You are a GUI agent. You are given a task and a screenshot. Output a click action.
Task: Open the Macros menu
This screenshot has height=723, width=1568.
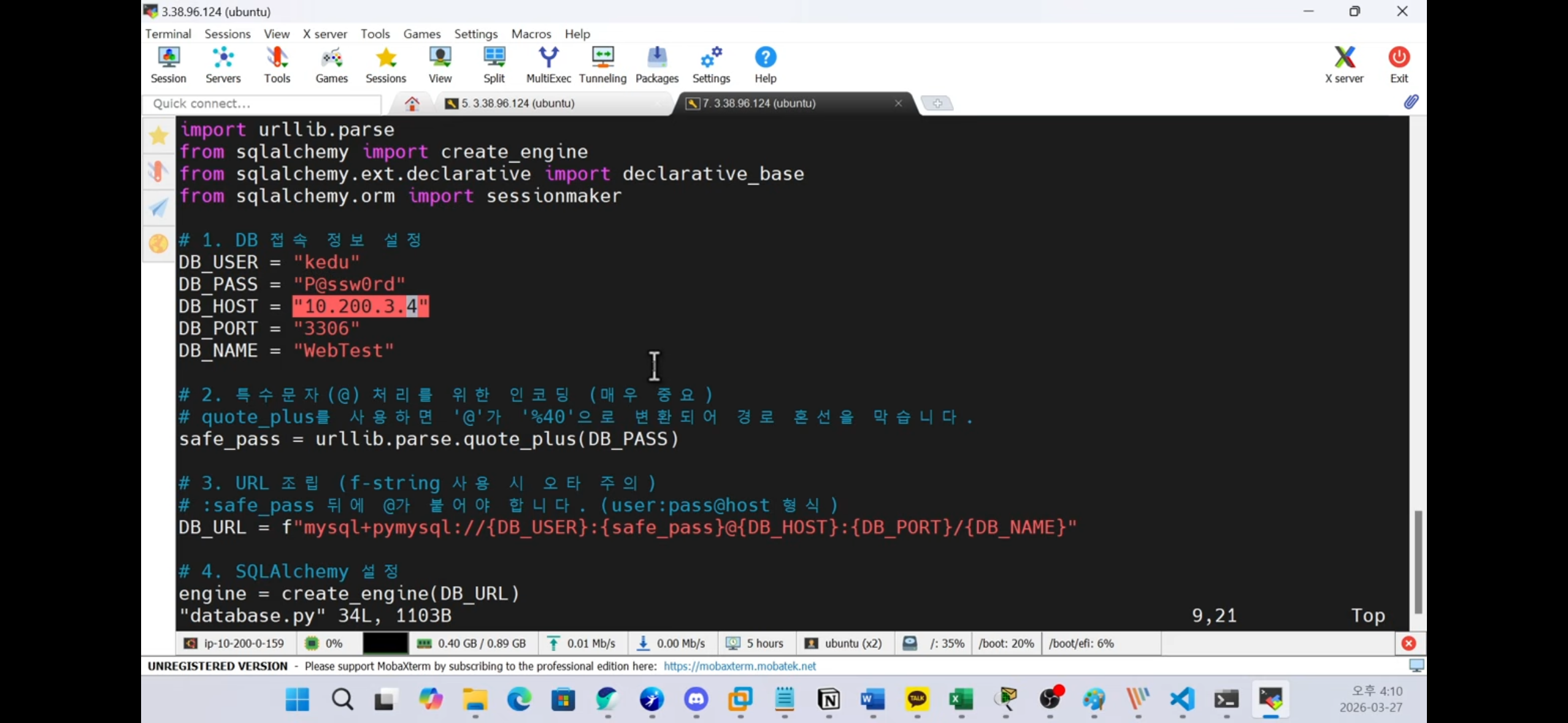pos(531,34)
